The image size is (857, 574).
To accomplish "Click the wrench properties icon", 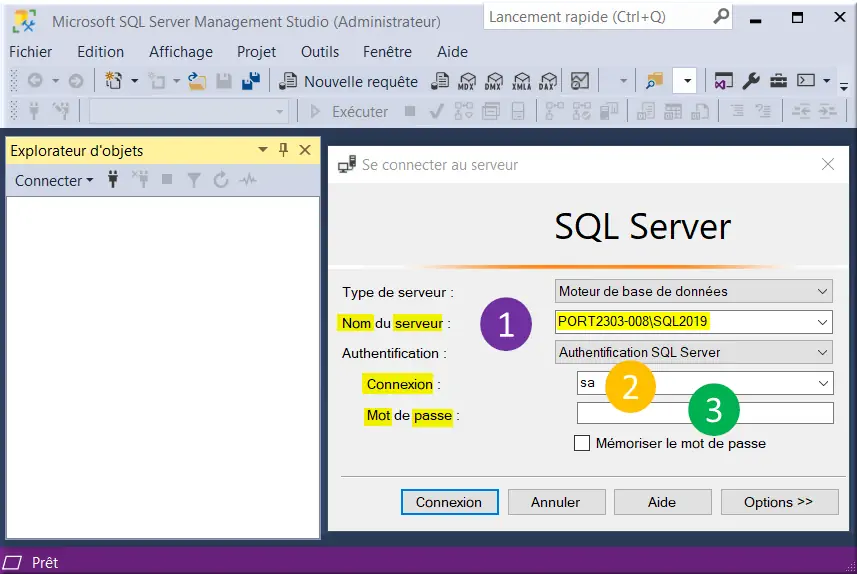I will click(x=751, y=81).
